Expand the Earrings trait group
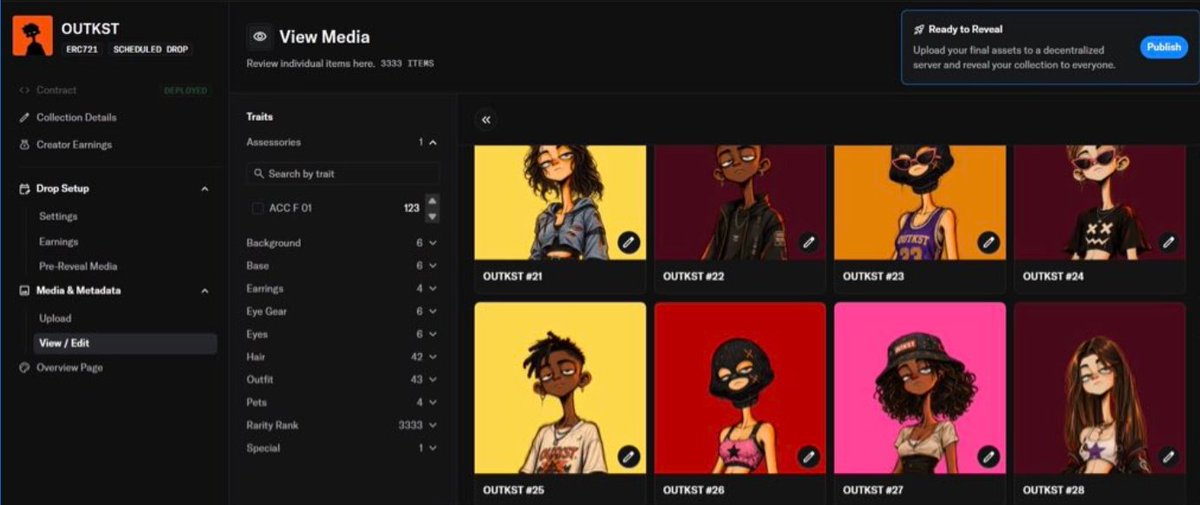Viewport: 1200px width, 505px height. [432, 288]
